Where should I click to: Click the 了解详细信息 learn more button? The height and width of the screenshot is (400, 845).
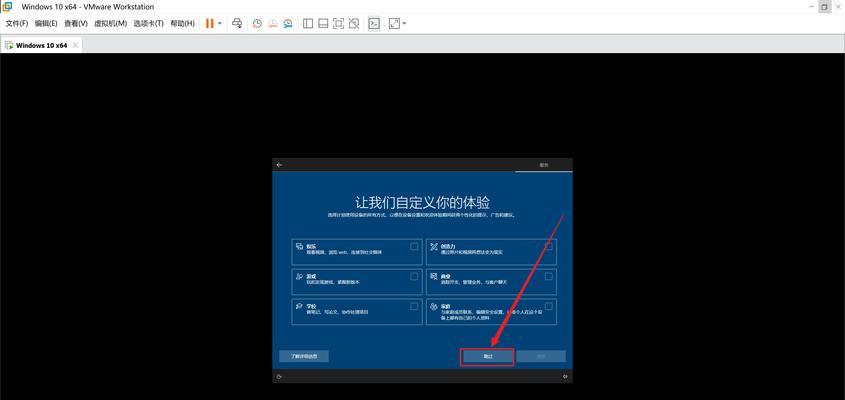(x=303, y=356)
